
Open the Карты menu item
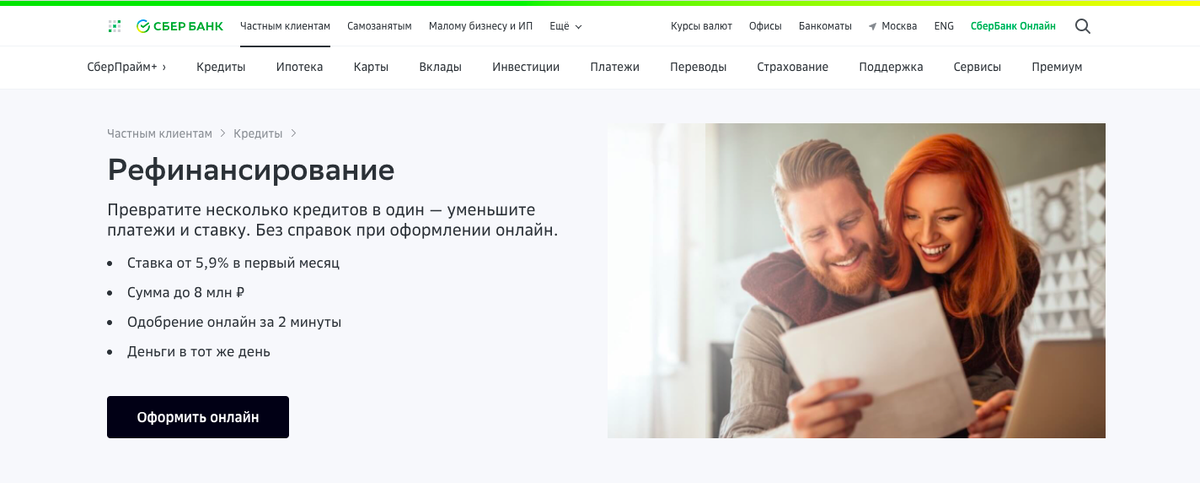coord(371,67)
